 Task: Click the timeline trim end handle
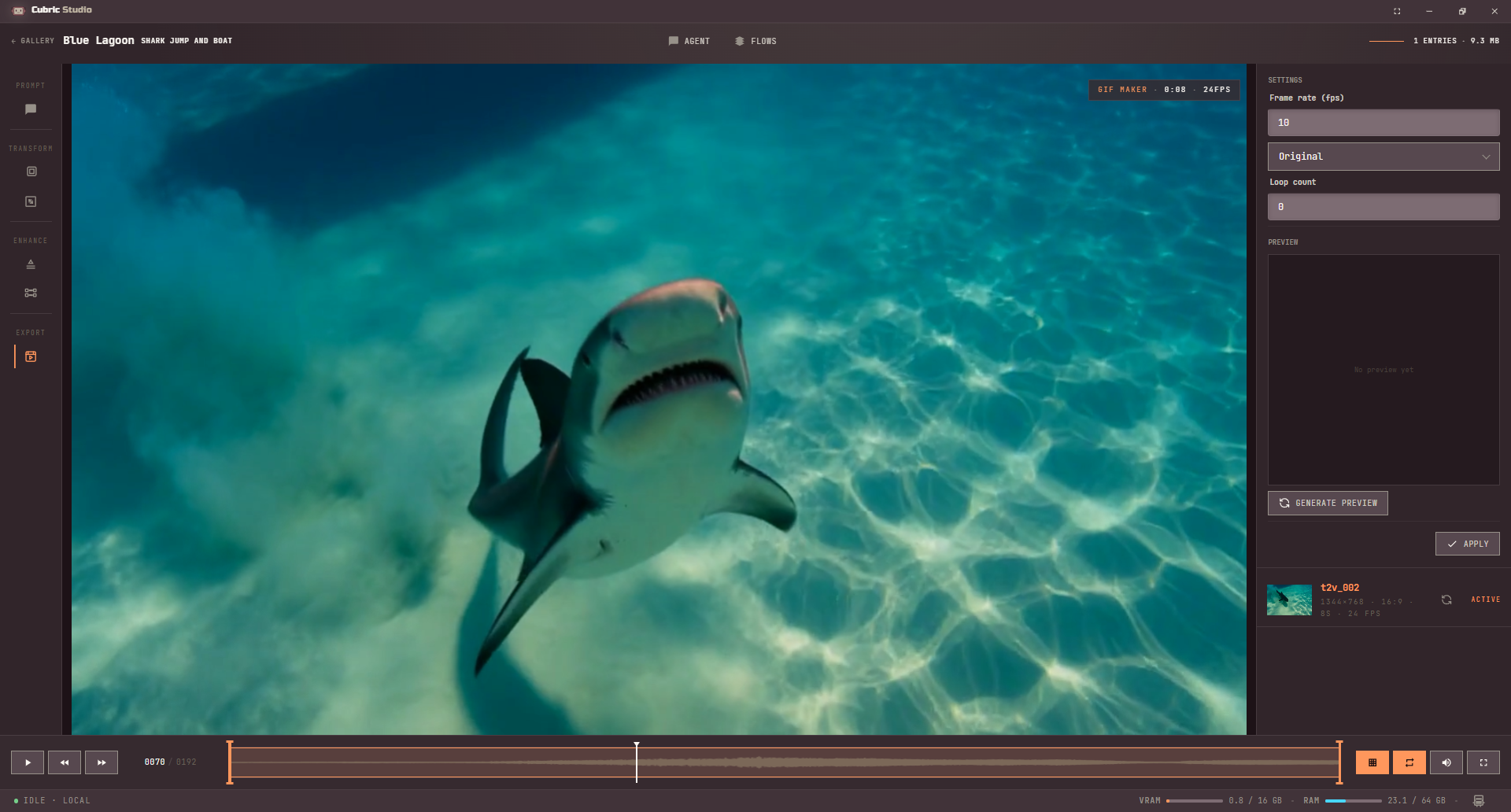1339,762
